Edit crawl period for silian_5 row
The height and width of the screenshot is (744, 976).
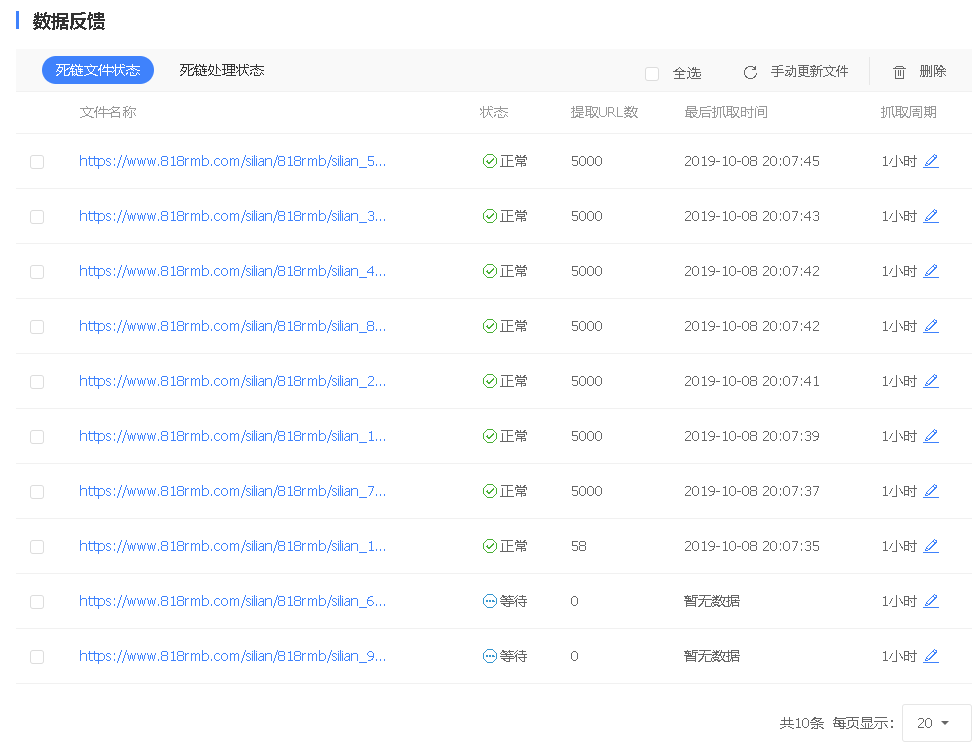[x=931, y=161]
